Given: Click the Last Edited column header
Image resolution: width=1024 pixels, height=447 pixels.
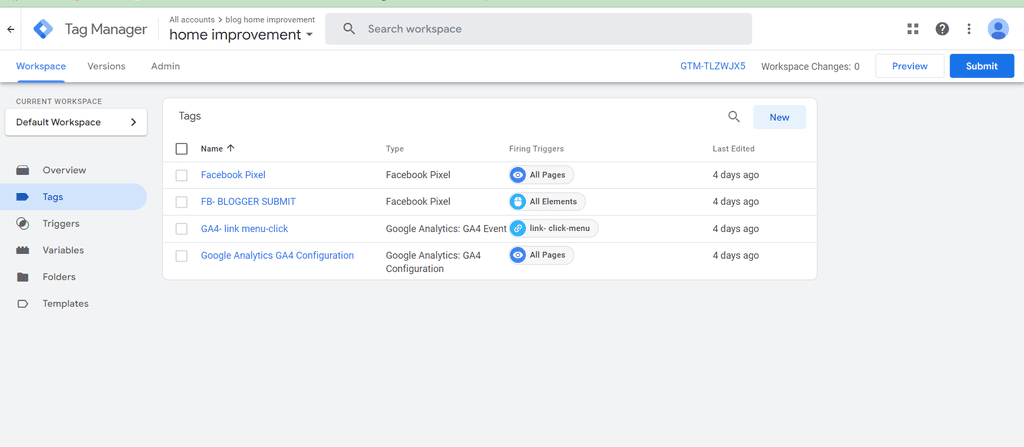Looking at the screenshot, I should [x=733, y=149].
